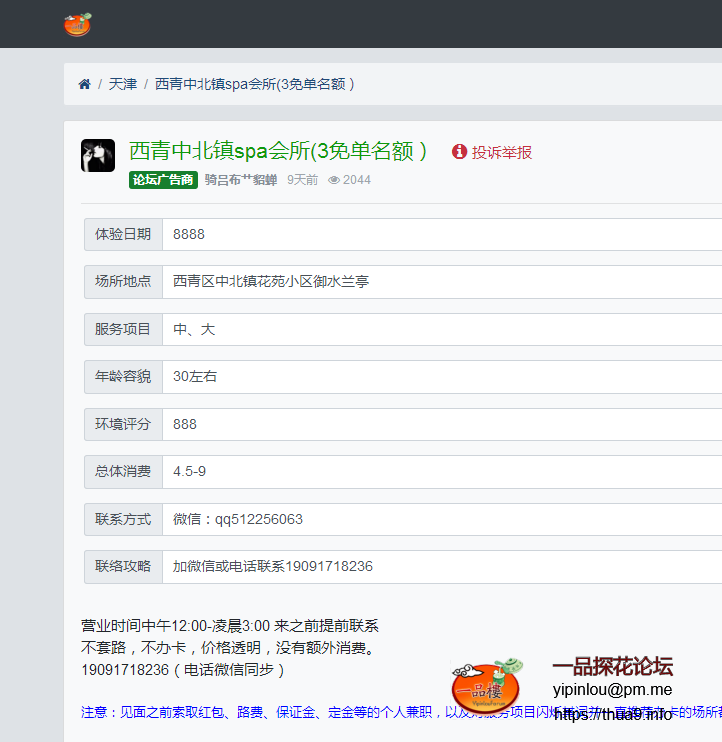722x742 pixels.
Task: Click the 体验日期 value field
Action: 440,234
